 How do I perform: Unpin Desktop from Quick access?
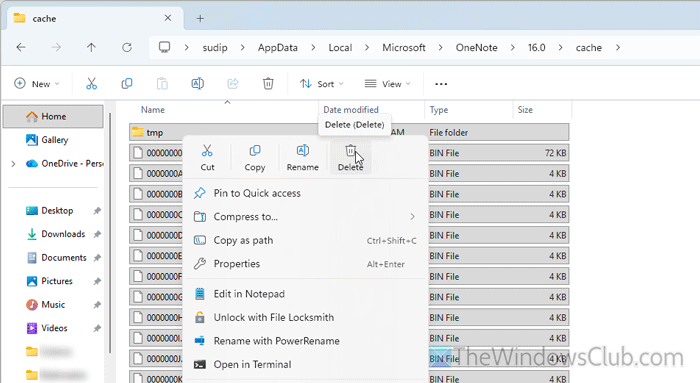click(97, 211)
